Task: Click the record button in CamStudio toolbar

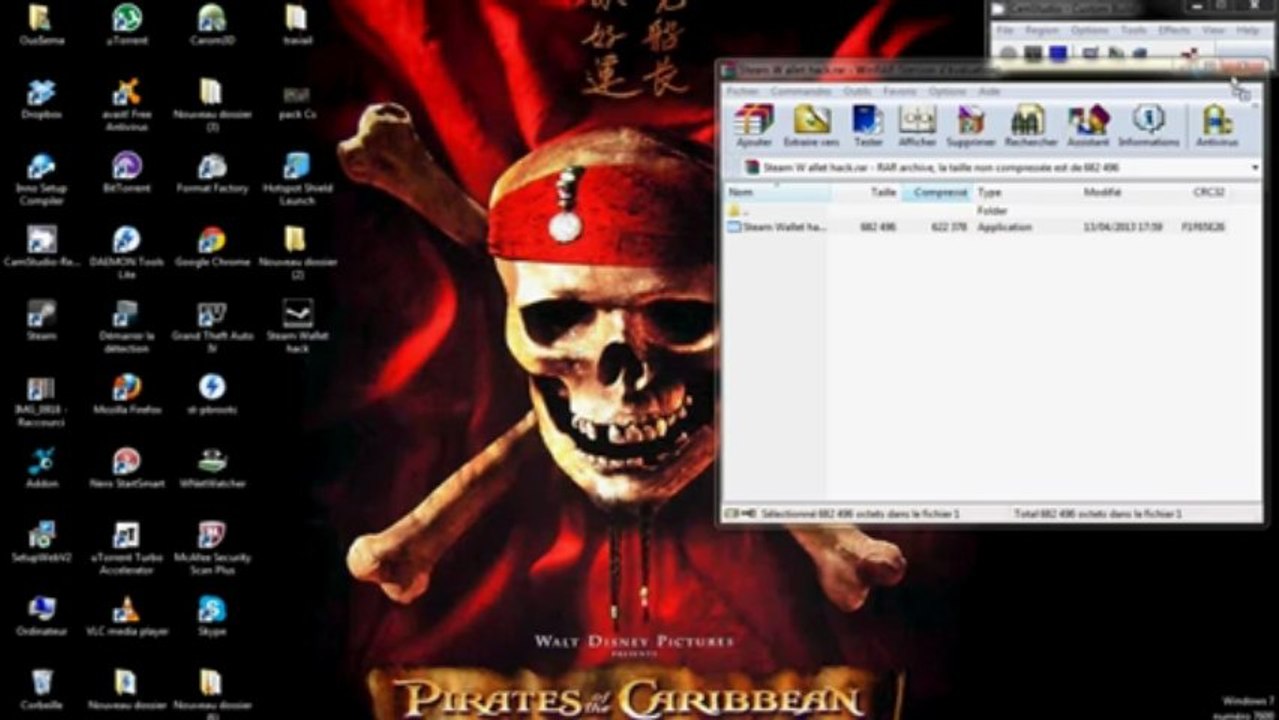Action: pyautogui.click(x=1008, y=53)
